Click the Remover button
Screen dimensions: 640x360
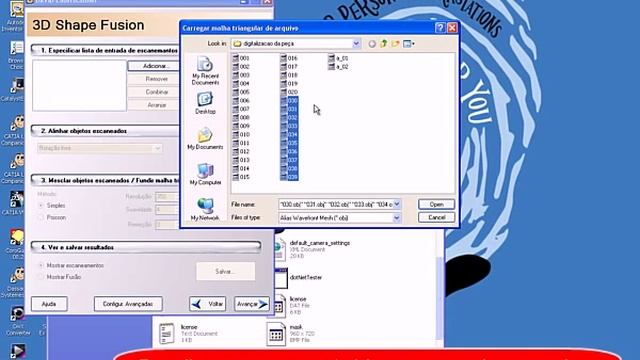pyautogui.click(x=154, y=79)
